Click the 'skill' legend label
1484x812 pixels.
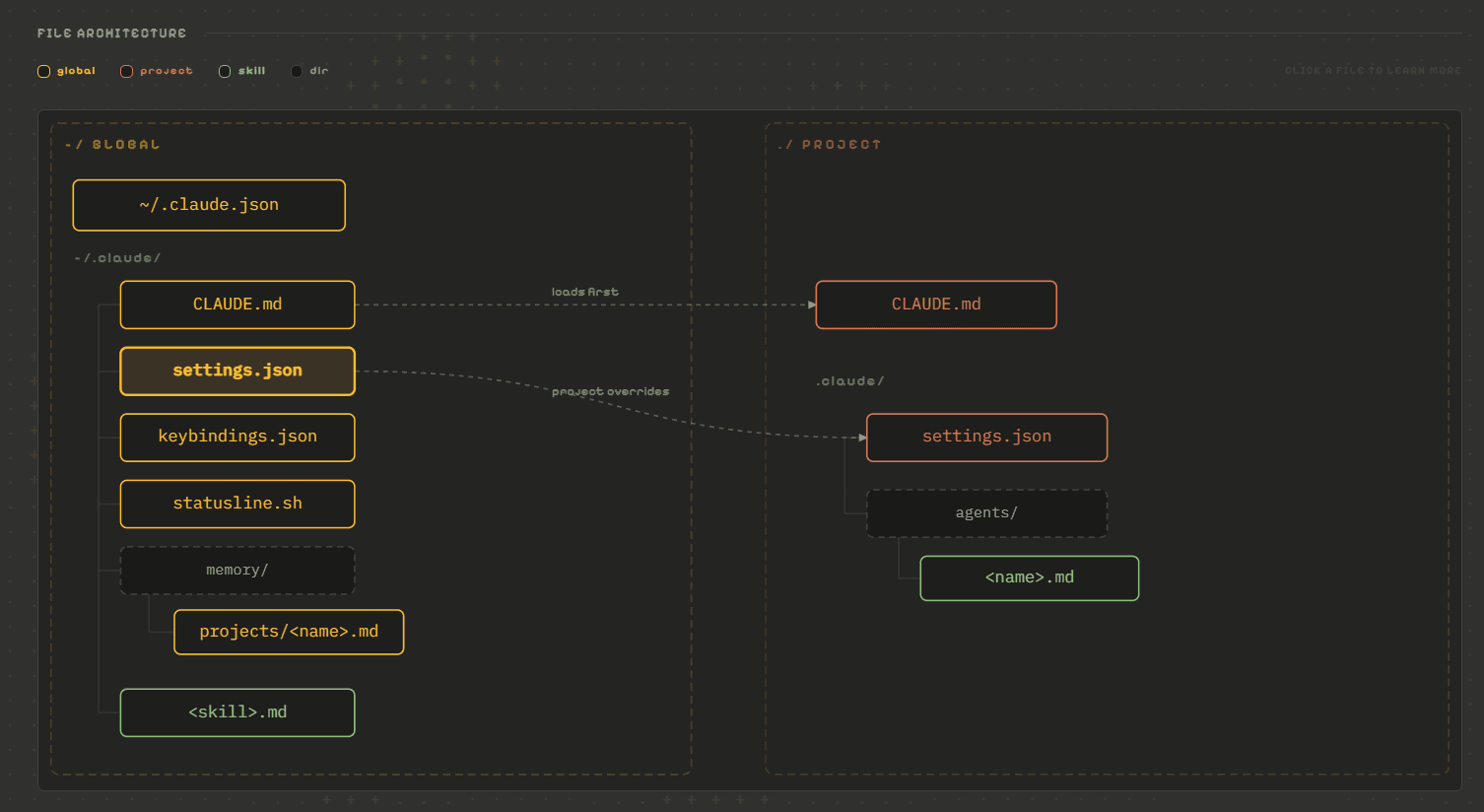251,71
